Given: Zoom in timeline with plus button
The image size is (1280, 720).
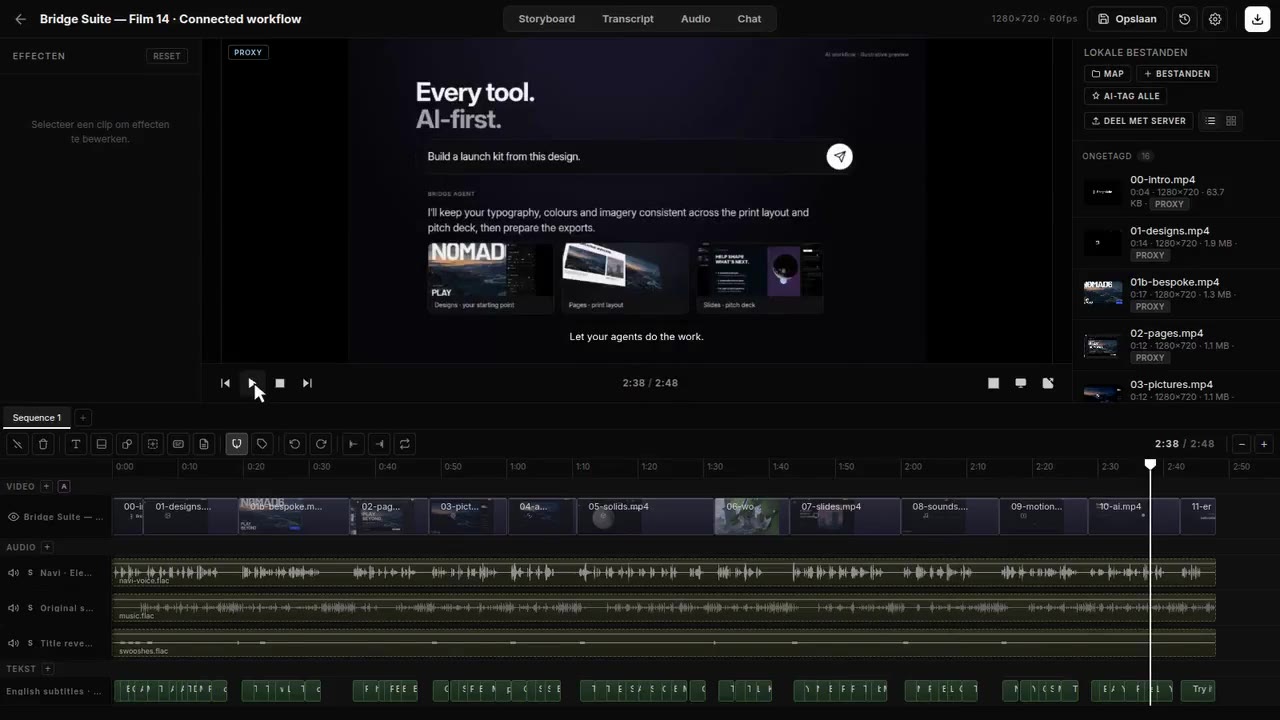Looking at the screenshot, I should click(x=1264, y=444).
